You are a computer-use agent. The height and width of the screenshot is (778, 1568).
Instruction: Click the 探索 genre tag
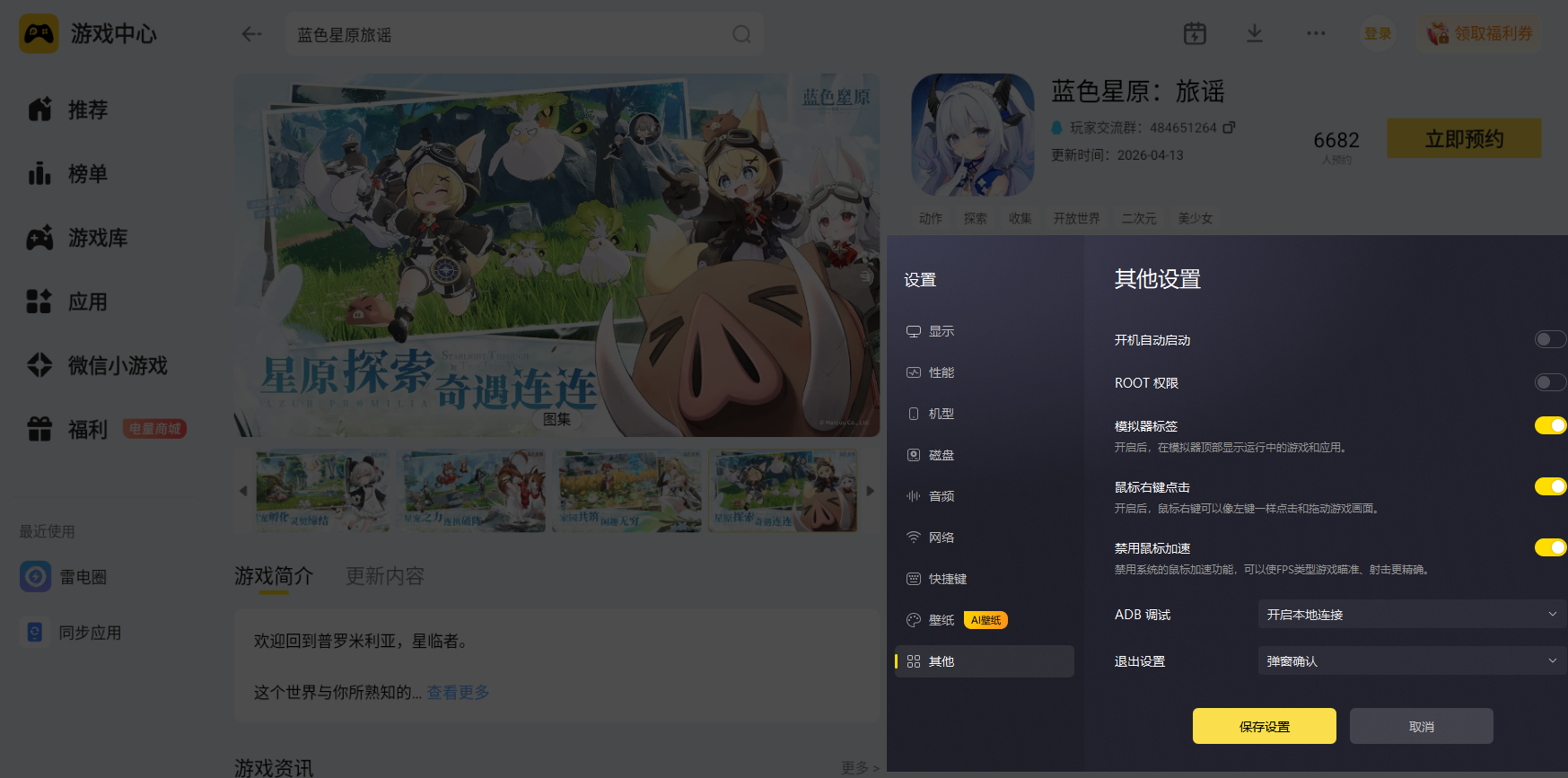click(x=976, y=218)
